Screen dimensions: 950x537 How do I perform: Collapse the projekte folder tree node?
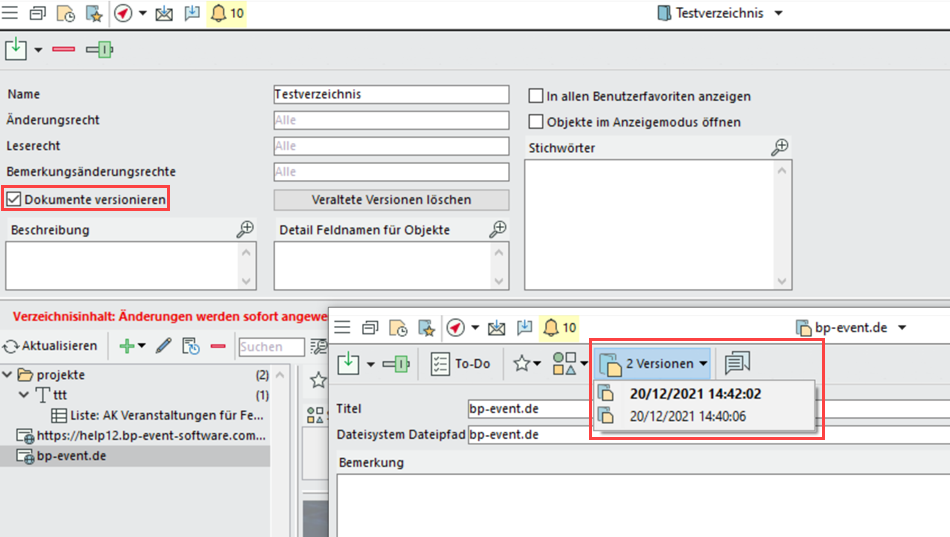click(x=9, y=375)
